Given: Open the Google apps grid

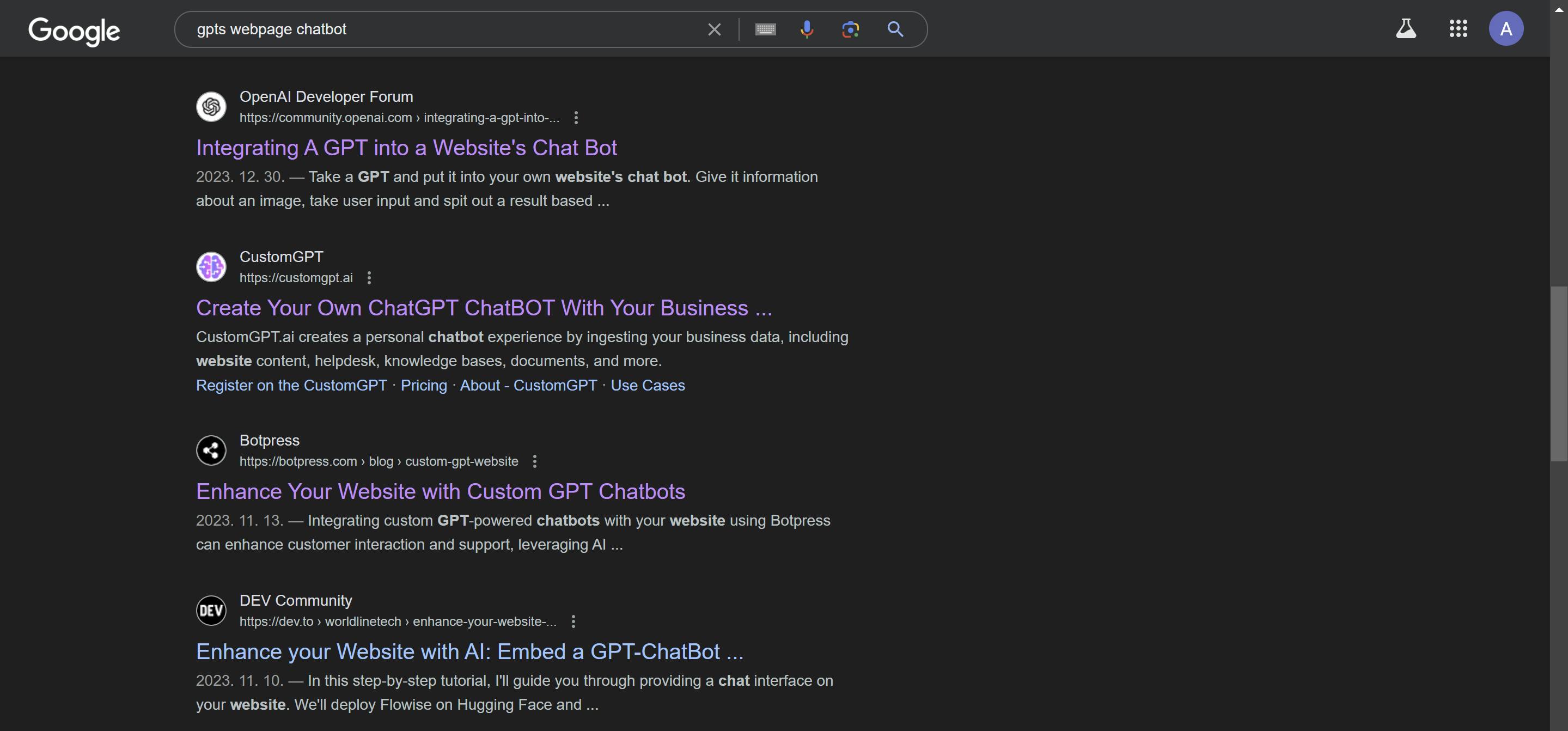Looking at the screenshot, I should [x=1458, y=29].
